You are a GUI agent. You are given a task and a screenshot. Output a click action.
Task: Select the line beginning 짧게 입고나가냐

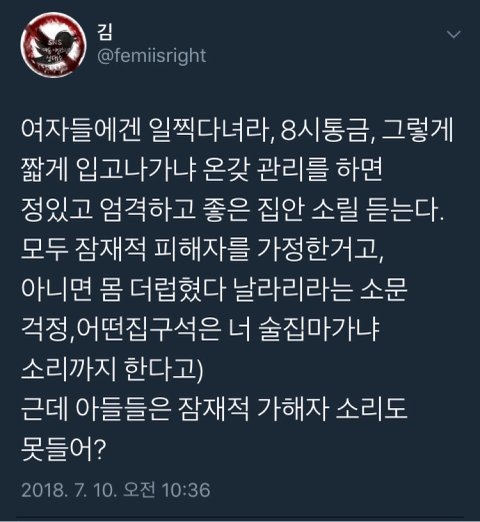(201, 169)
